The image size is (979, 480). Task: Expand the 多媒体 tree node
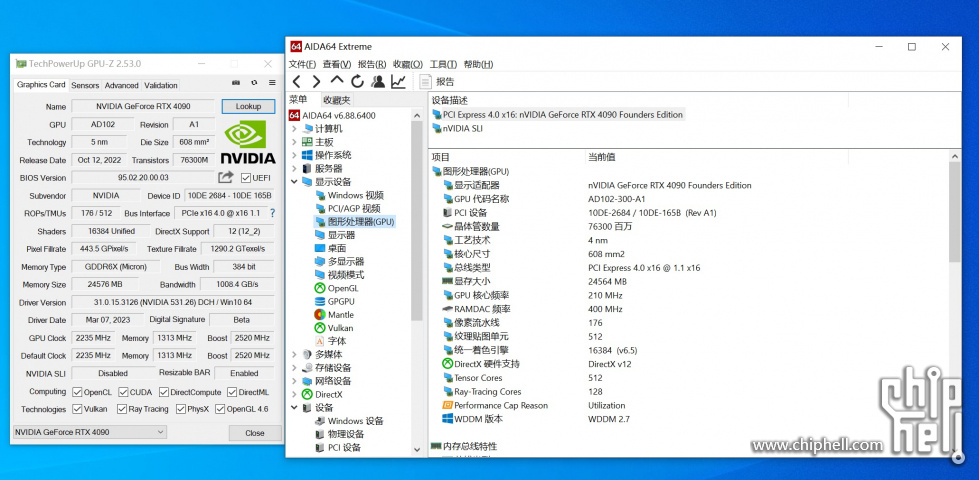point(294,354)
